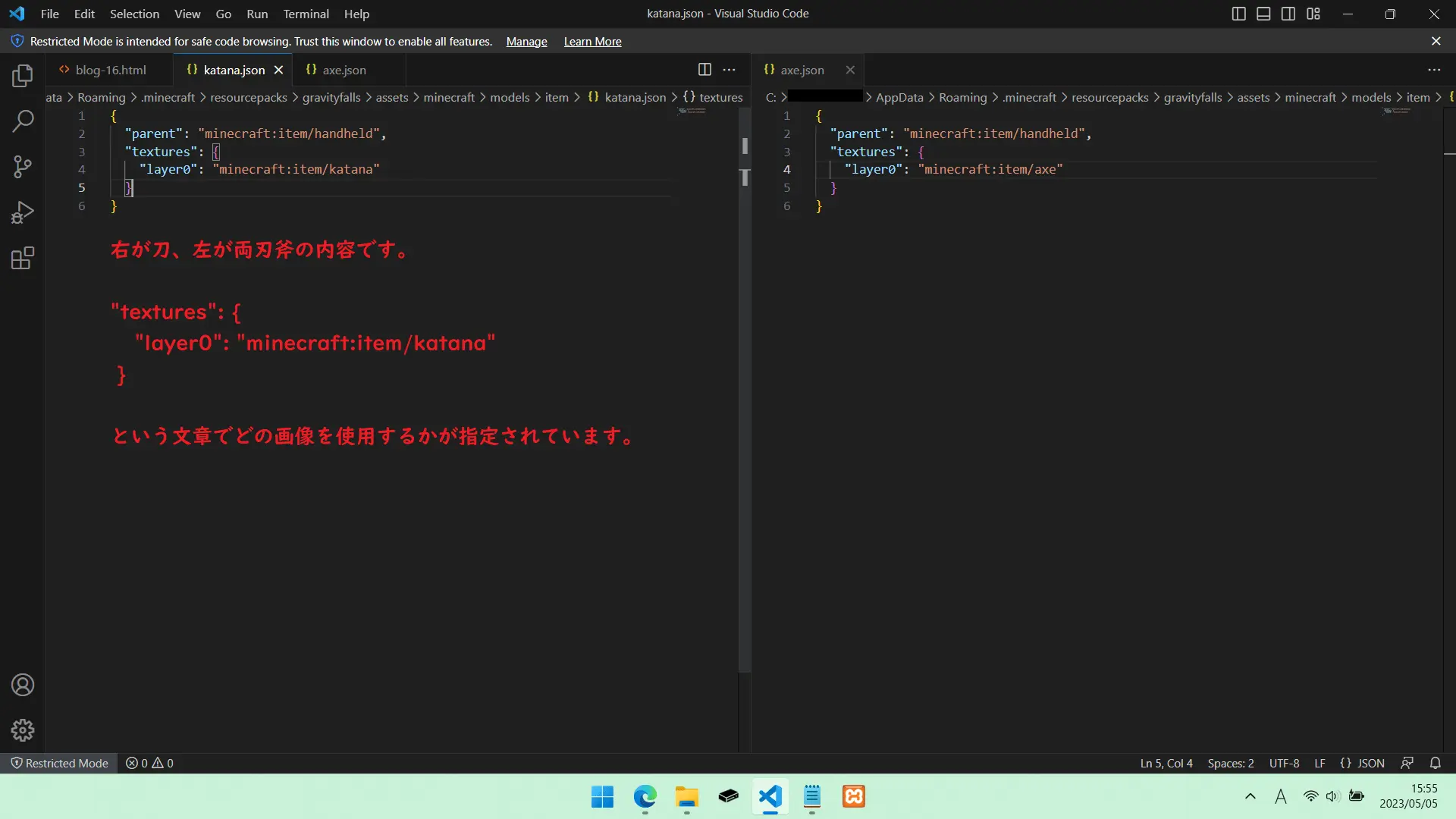Open the Accounts menu icon
This screenshot has height=819, width=1456.
(23, 685)
